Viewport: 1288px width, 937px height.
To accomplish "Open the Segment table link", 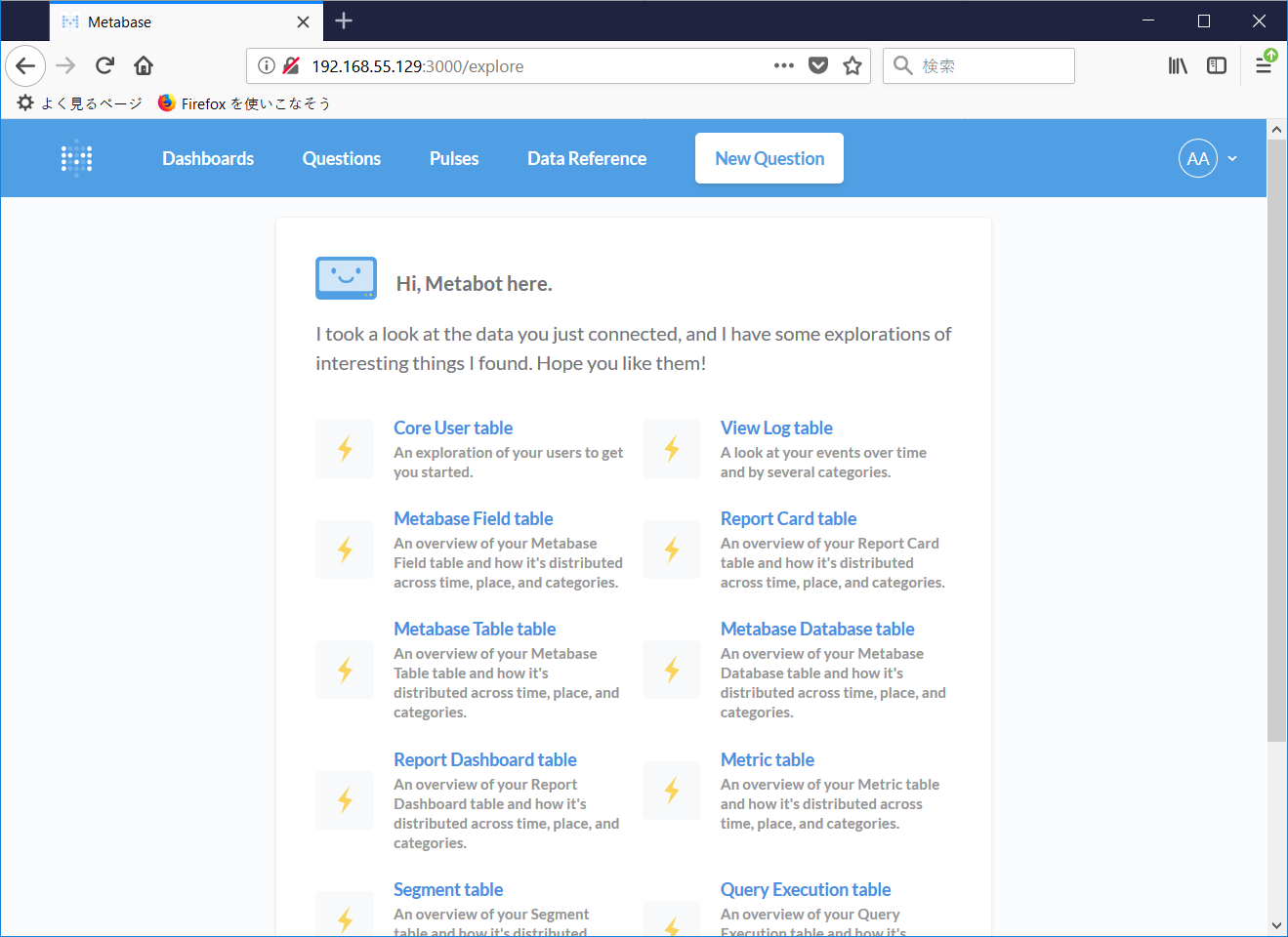I will tap(448, 889).
